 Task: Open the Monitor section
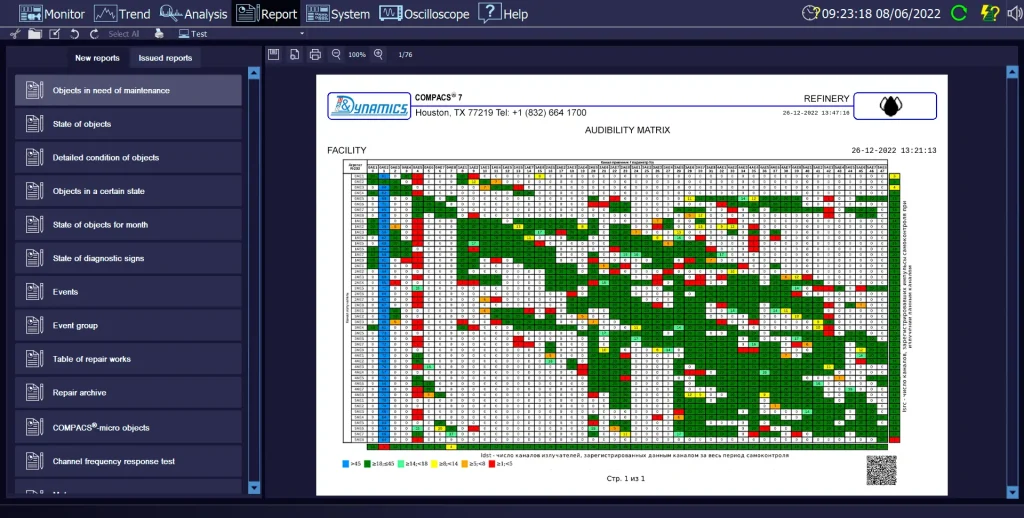click(52, 13)
